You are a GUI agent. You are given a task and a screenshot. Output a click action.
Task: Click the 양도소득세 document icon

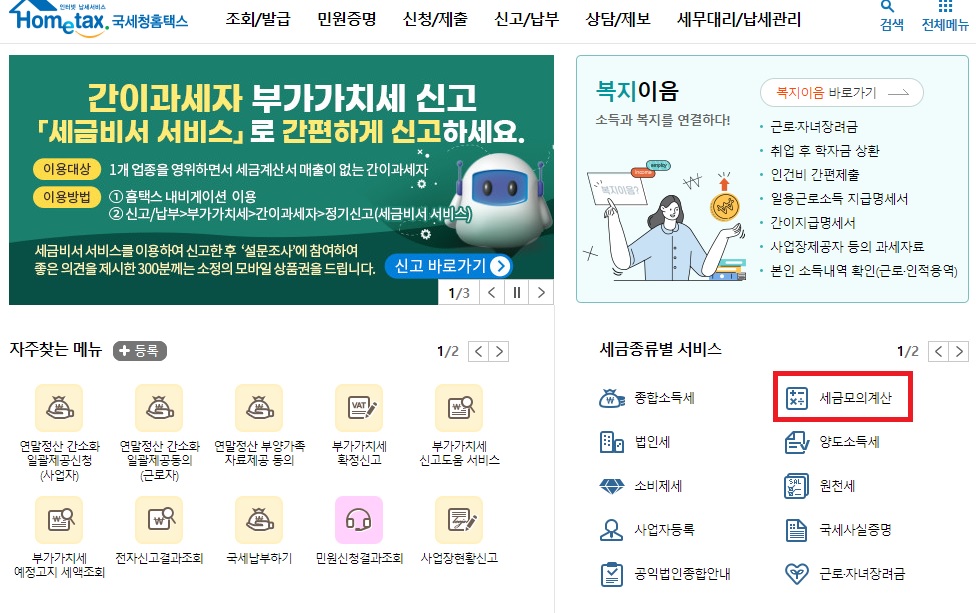797,442
